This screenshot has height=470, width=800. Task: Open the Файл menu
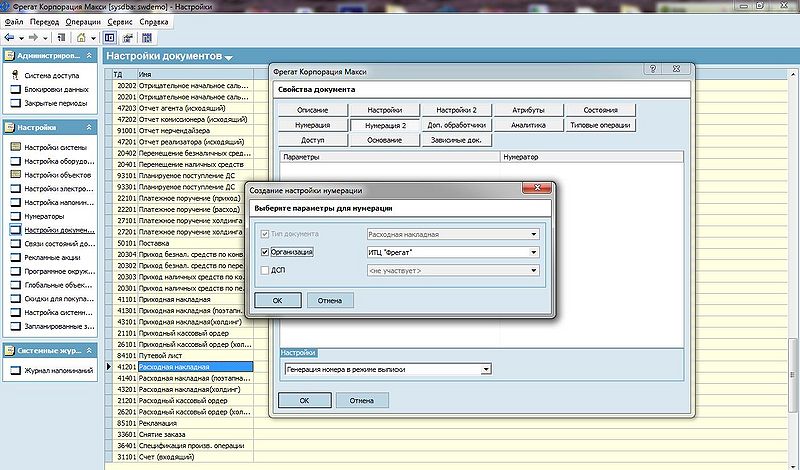14,22
